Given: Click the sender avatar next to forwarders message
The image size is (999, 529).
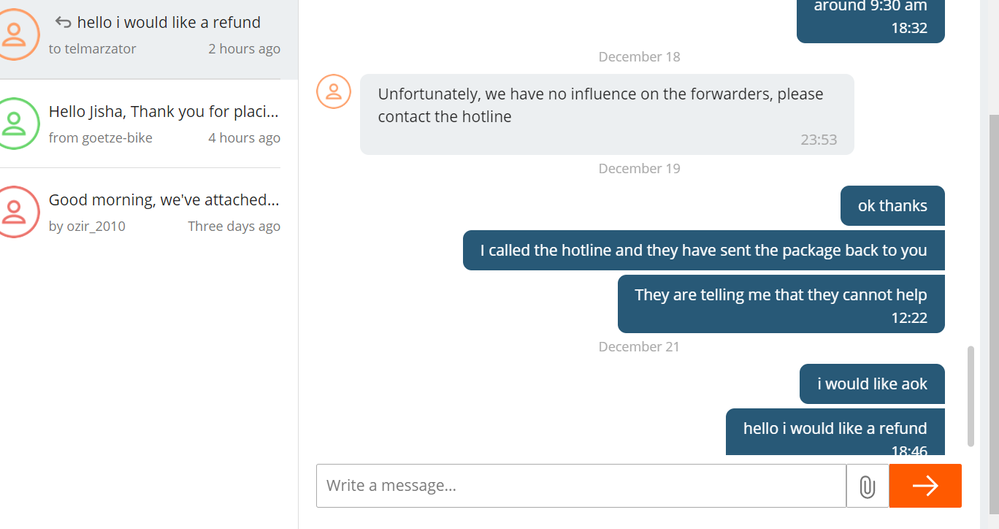Looking at the screenshot, I should 334,92.
